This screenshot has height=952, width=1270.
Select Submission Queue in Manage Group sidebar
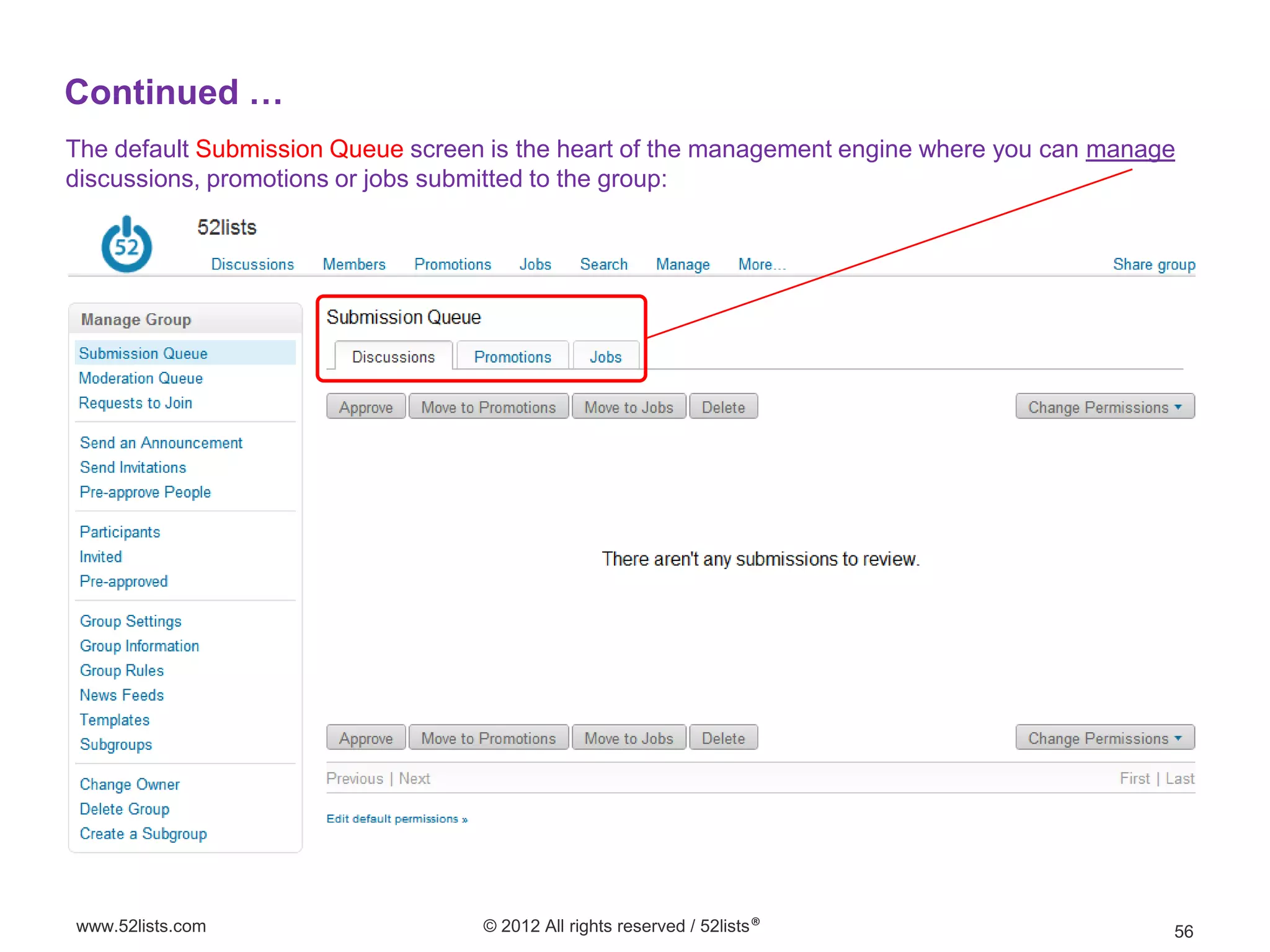tap(185, 353)
